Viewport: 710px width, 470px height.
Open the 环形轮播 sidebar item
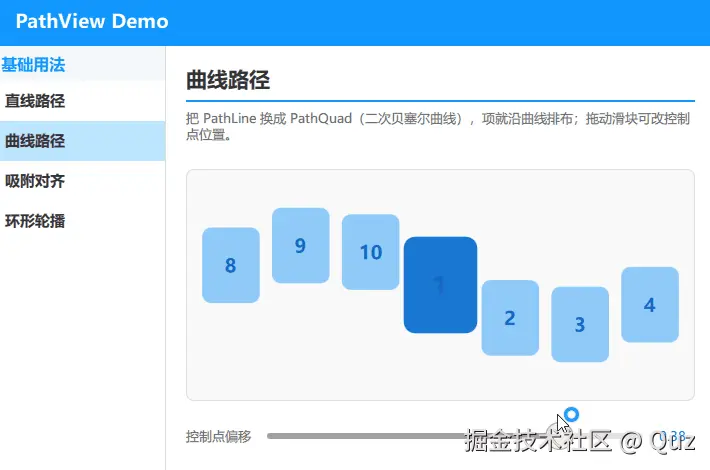point(82,221)
